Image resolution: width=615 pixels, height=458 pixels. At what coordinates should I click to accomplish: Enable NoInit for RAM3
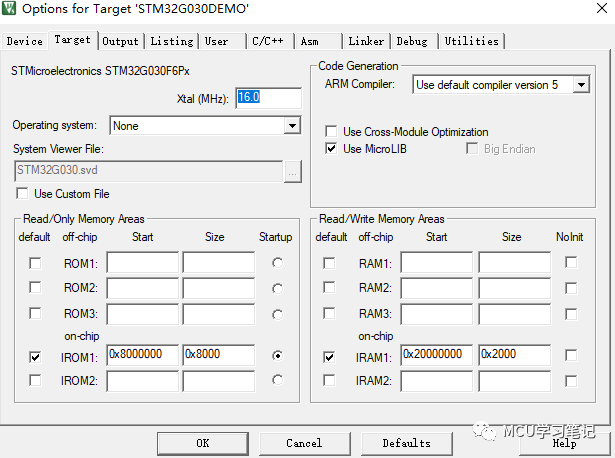click(571, 314)
